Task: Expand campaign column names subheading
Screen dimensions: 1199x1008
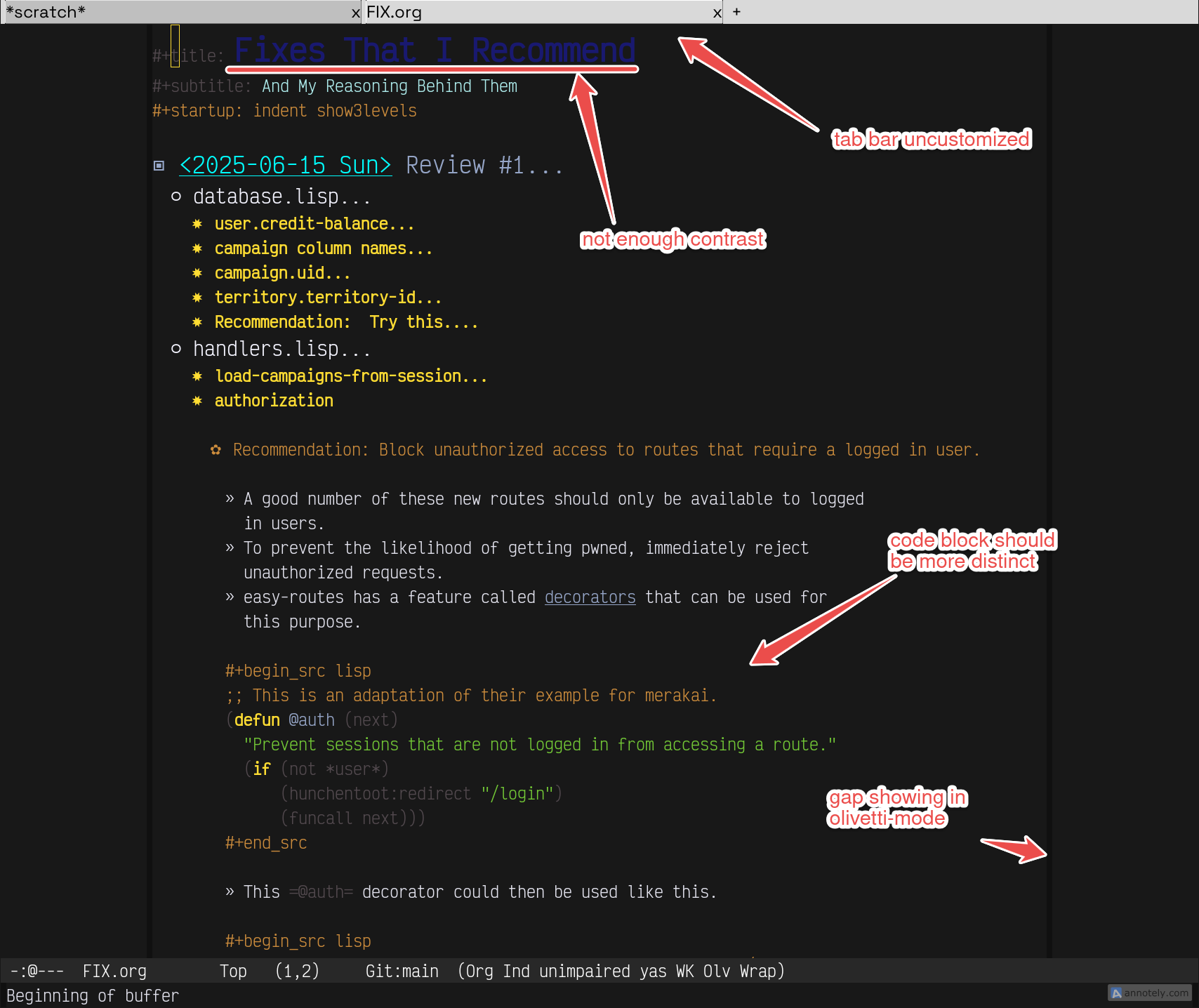Action: [x=324, y=248]
